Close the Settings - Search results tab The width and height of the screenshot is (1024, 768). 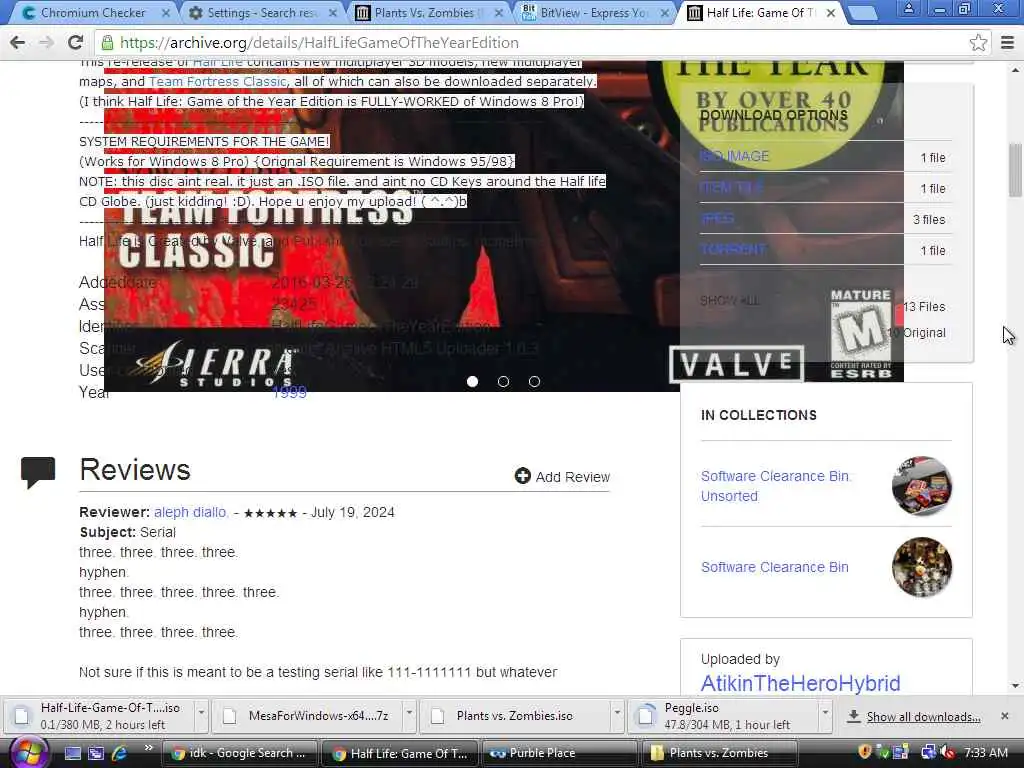[333, 13]
